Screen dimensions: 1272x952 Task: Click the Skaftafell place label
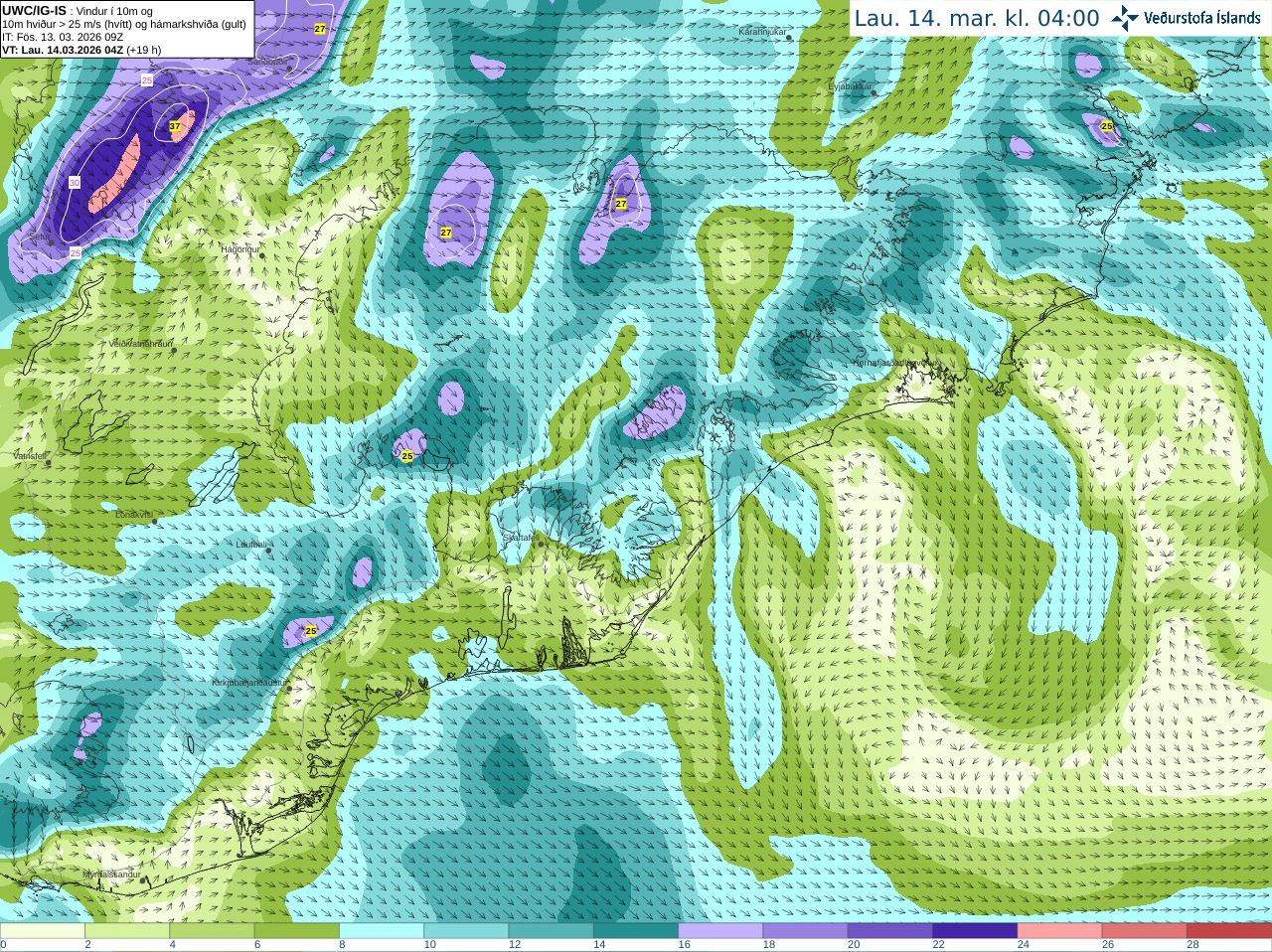tap(521, 537)
